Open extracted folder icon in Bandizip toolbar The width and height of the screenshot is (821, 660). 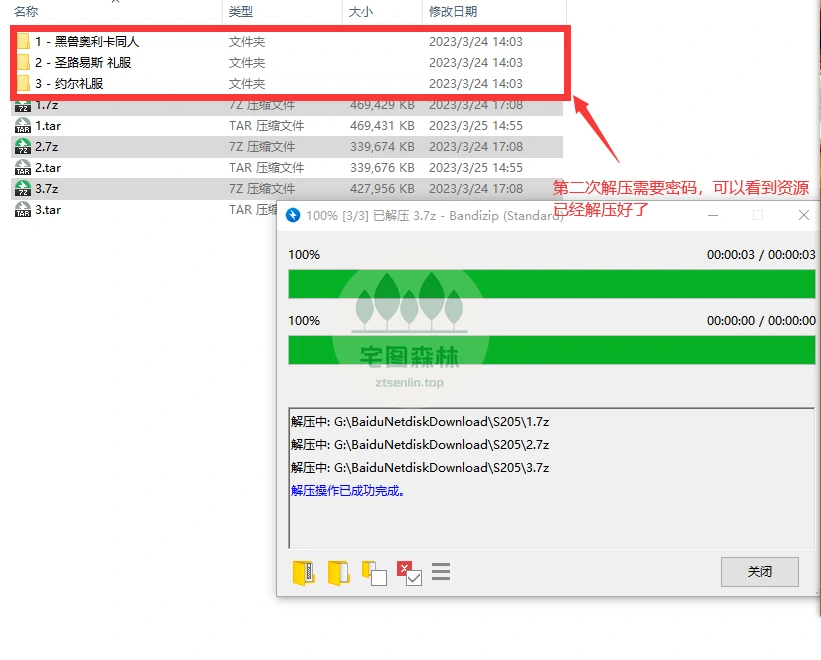338,572
